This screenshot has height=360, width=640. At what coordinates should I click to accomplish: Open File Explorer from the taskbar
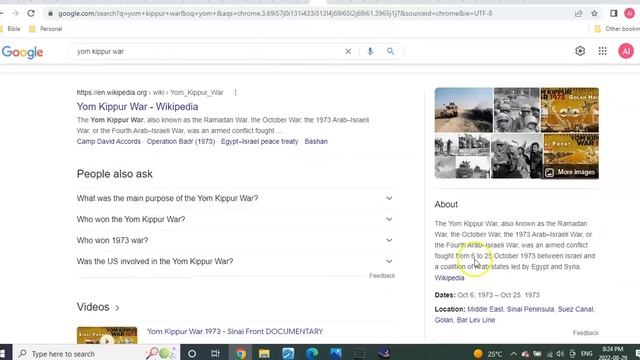pyautogui.click(x=264, y=353)
